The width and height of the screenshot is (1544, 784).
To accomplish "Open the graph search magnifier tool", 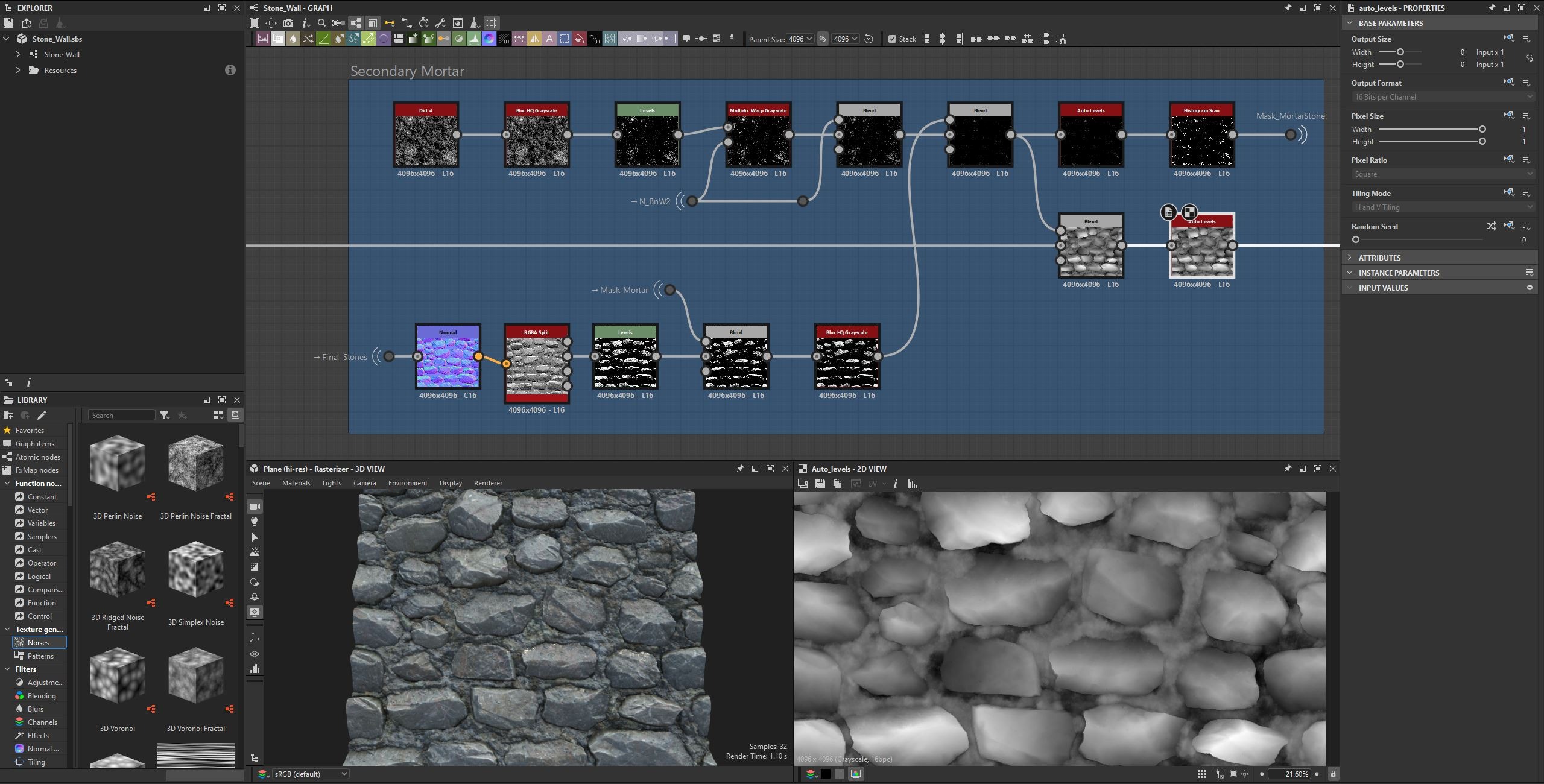I will [321, 23].
